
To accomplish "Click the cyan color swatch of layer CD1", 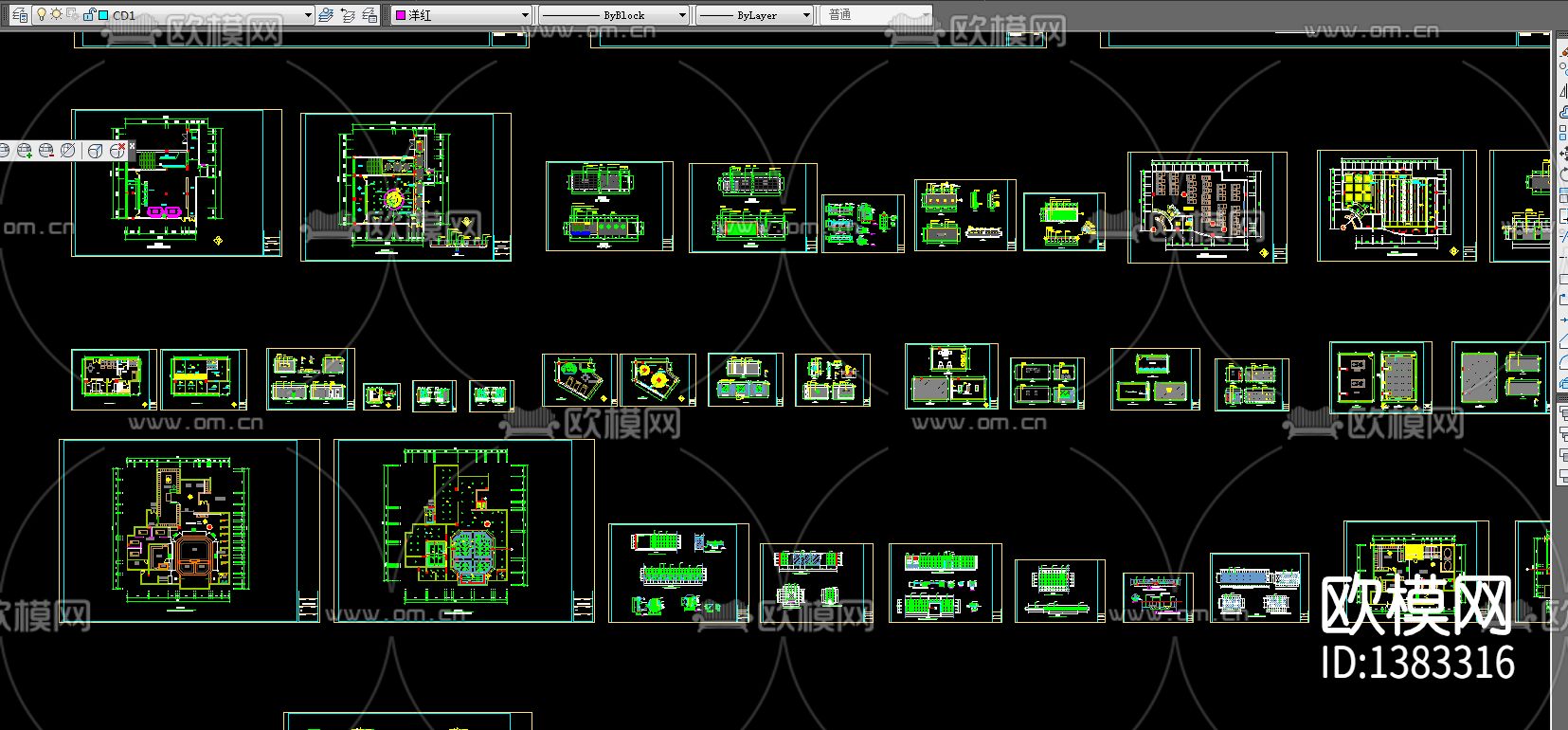I will tap(103, 15).
